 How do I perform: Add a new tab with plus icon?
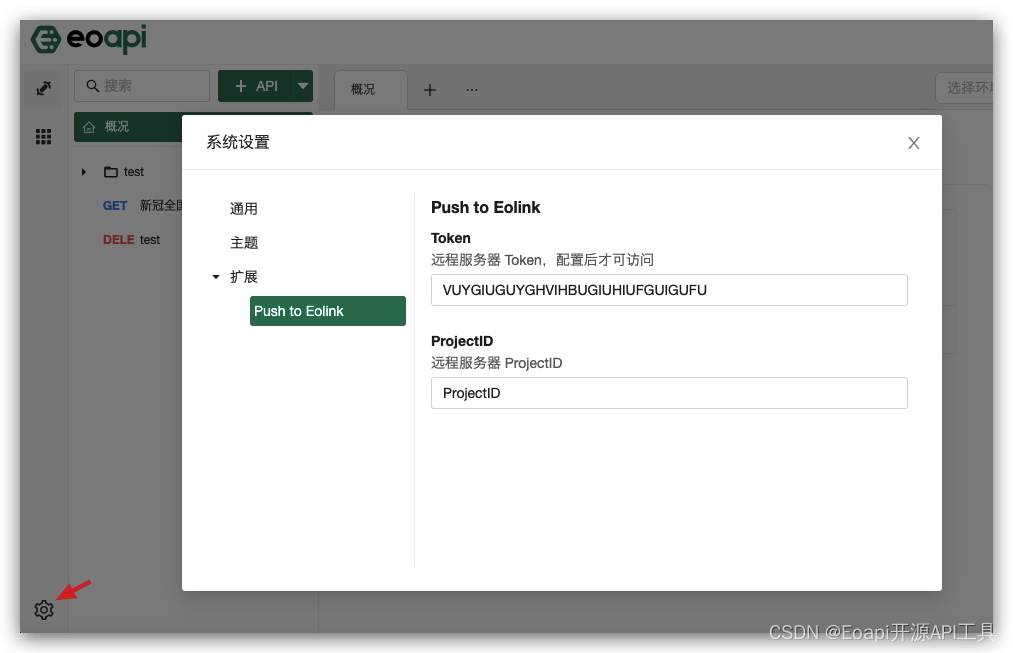pos(430,90)
